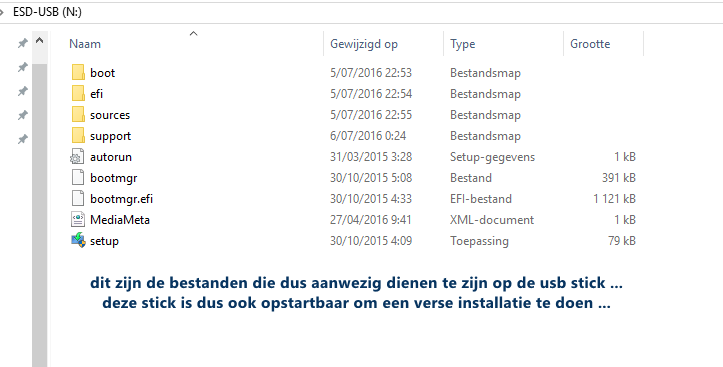Click the sort arrow above Naam
This screenshot has height=367, width=723.
[194, 33]
